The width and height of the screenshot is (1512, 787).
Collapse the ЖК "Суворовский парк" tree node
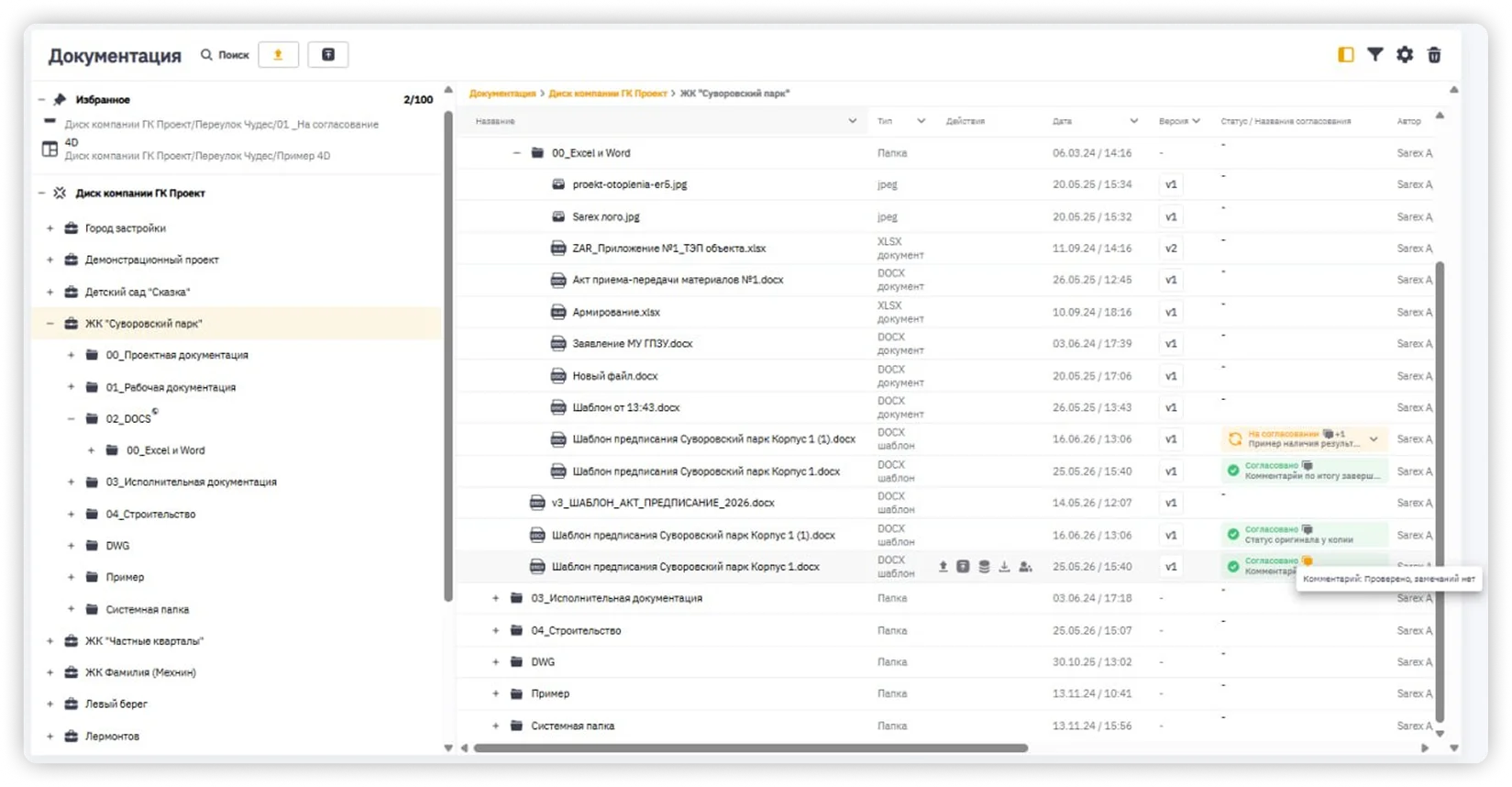pyautogui.click(x=50, y=324)
